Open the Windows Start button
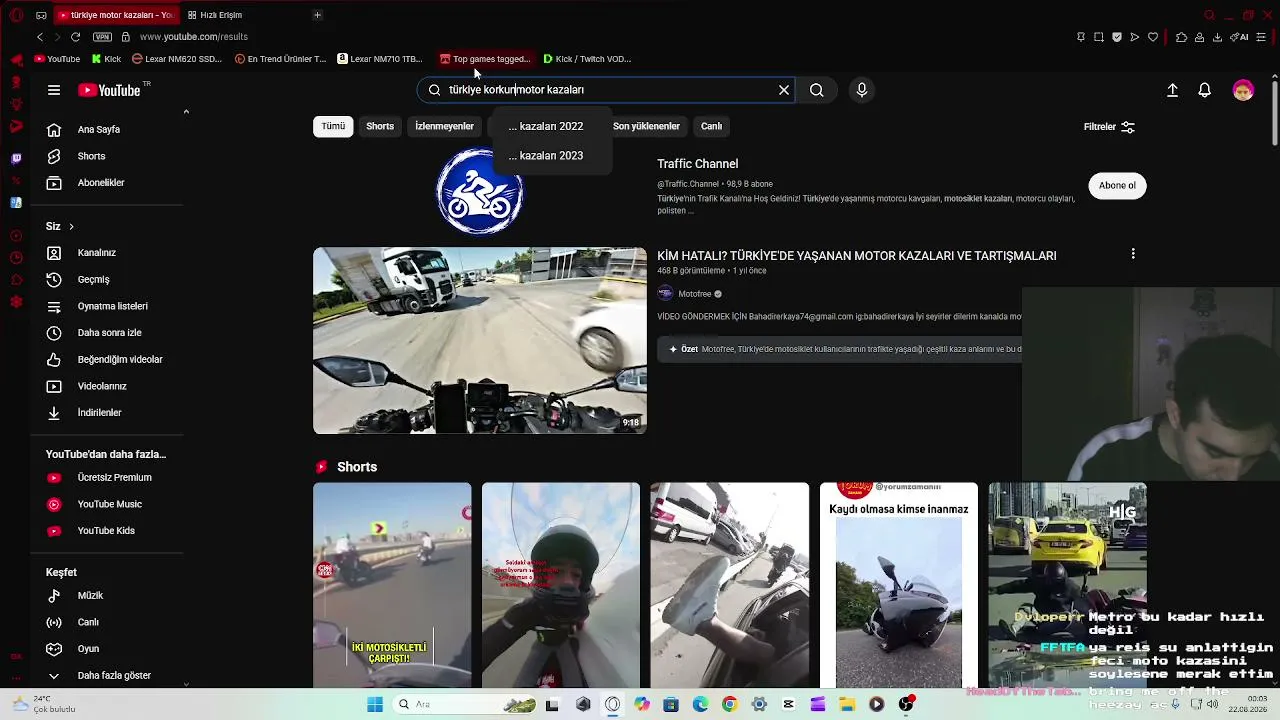Screen dimensions: 1280x720 click(375, 705)
